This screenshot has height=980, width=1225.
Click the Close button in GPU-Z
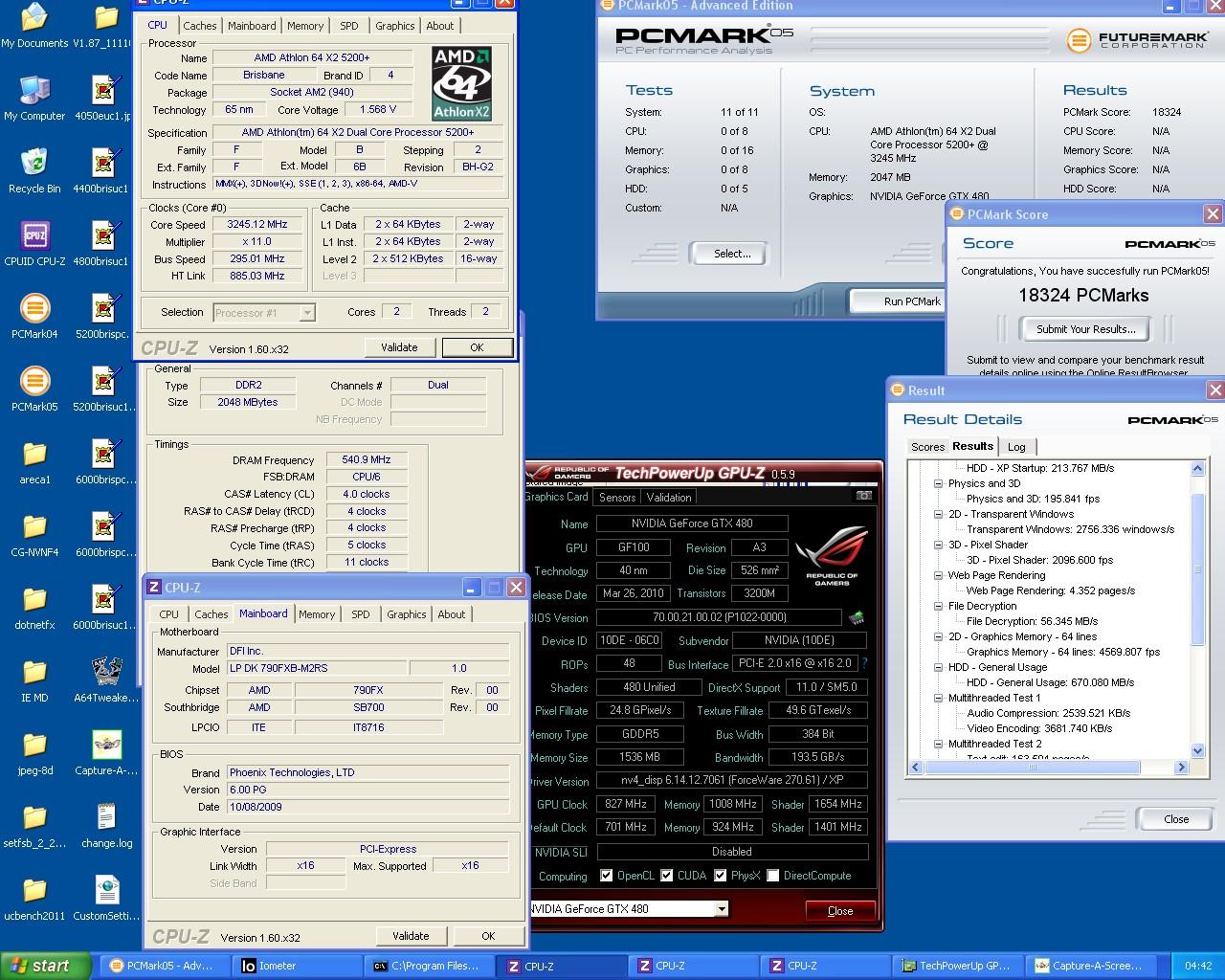840,911
